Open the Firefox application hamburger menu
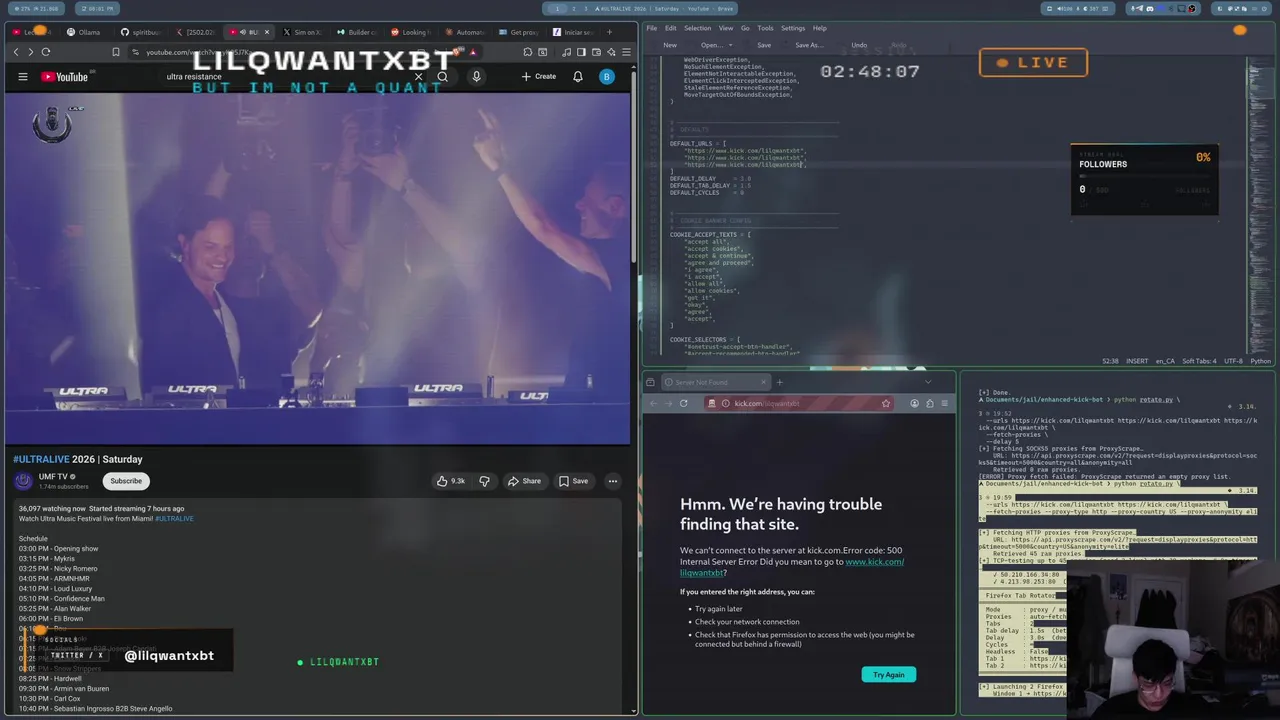This screenshot has height=720, width=1280. [x=944, y=403]
